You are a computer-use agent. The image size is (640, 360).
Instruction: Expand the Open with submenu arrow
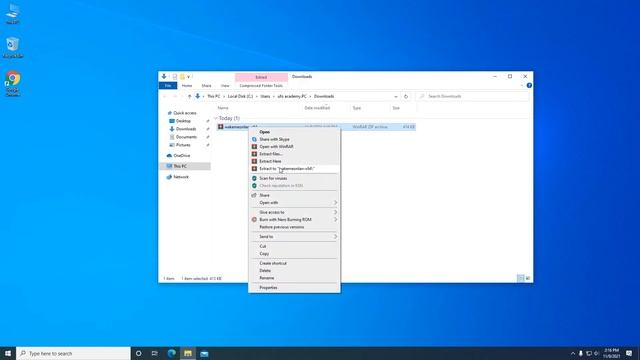pos(336,202)
